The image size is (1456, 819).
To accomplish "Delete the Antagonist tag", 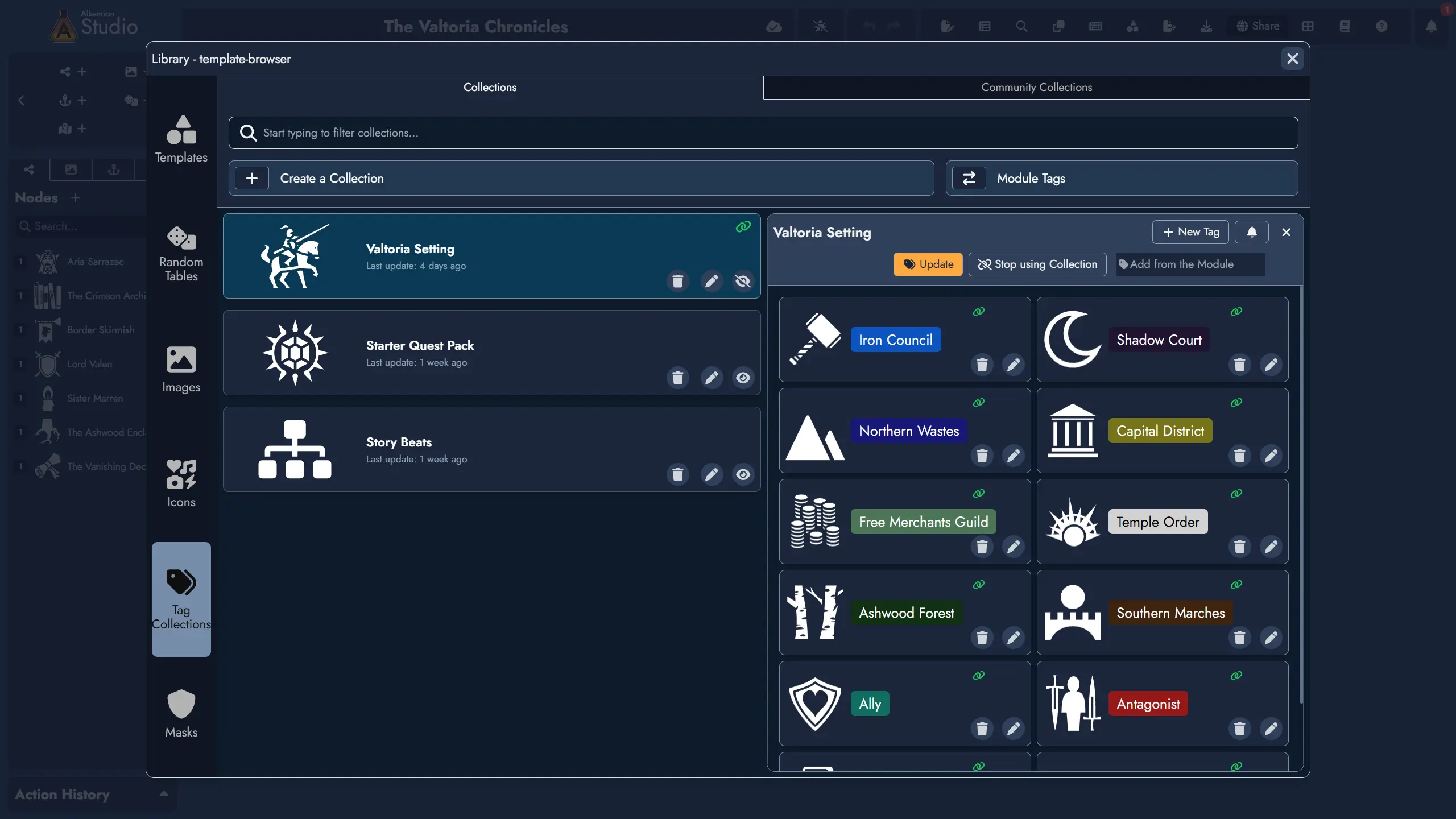I will pos(1239,729).
